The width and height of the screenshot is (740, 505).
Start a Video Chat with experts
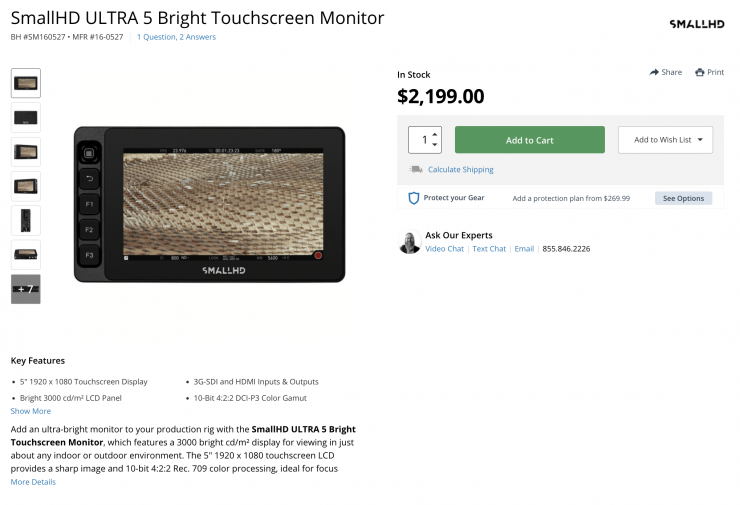pos(444,249)
